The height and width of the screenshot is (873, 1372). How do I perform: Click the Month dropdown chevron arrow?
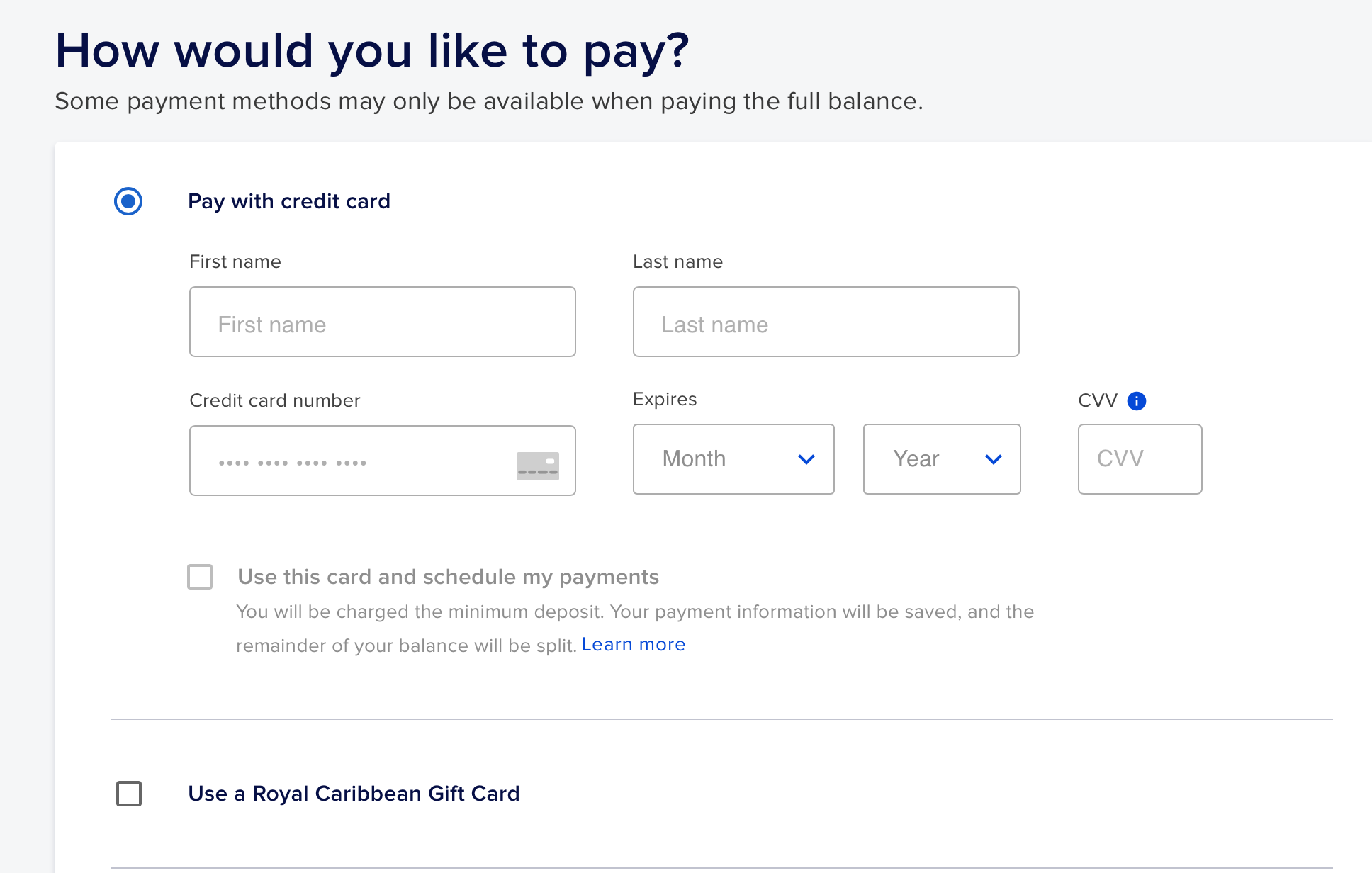point(806,459)
